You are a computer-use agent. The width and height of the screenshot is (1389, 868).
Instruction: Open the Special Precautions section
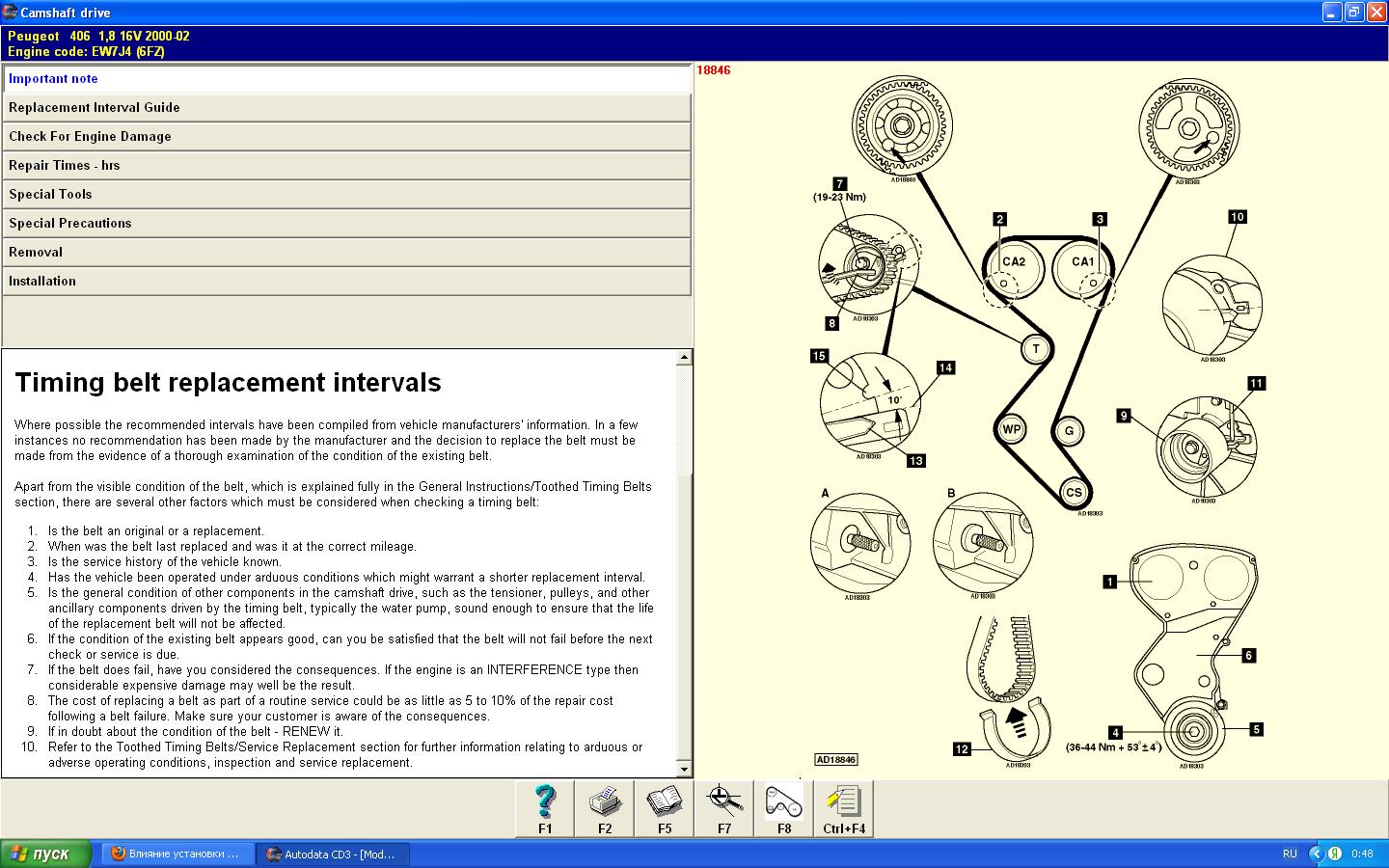[346, 224]
